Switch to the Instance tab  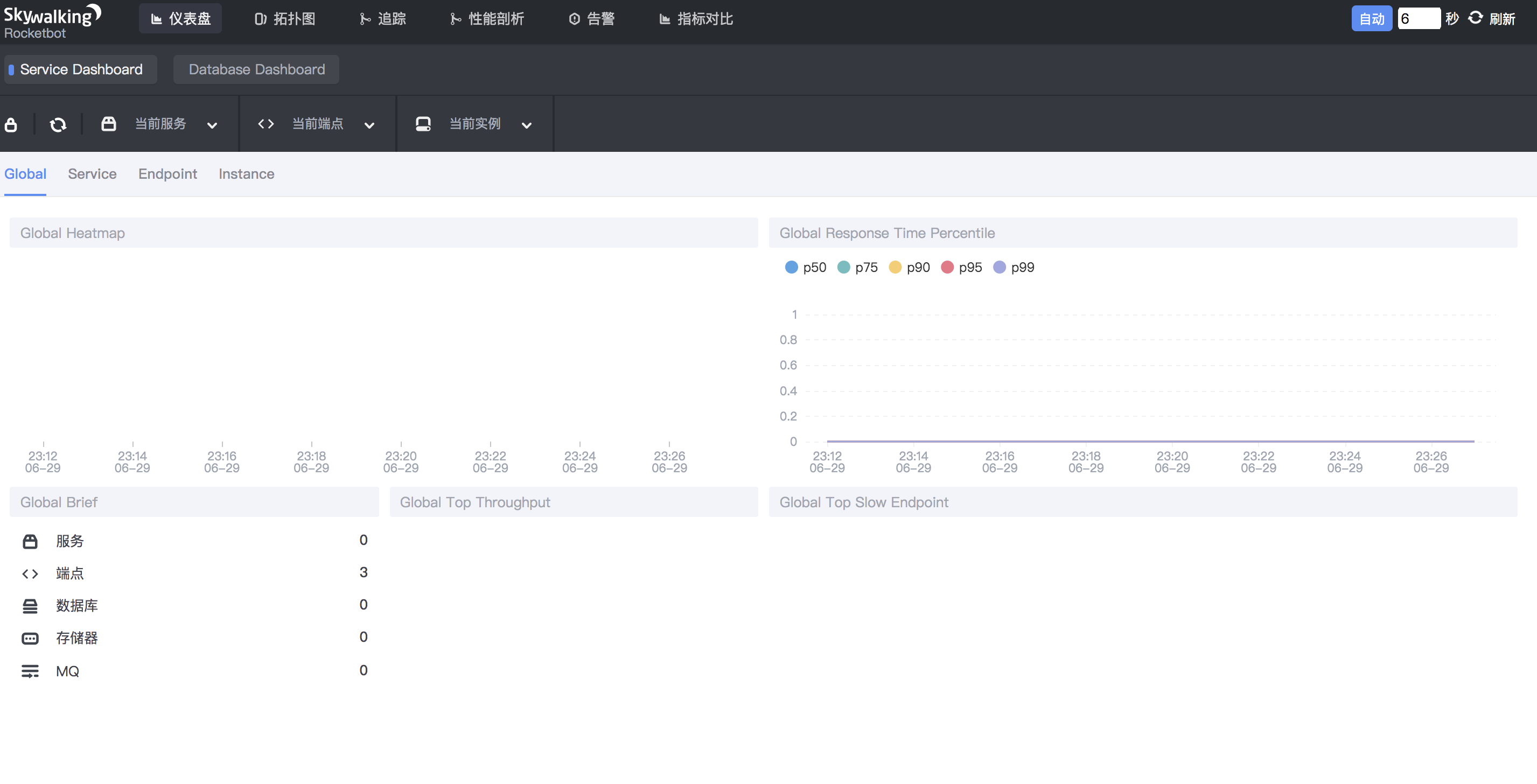(x=247, y=173)
